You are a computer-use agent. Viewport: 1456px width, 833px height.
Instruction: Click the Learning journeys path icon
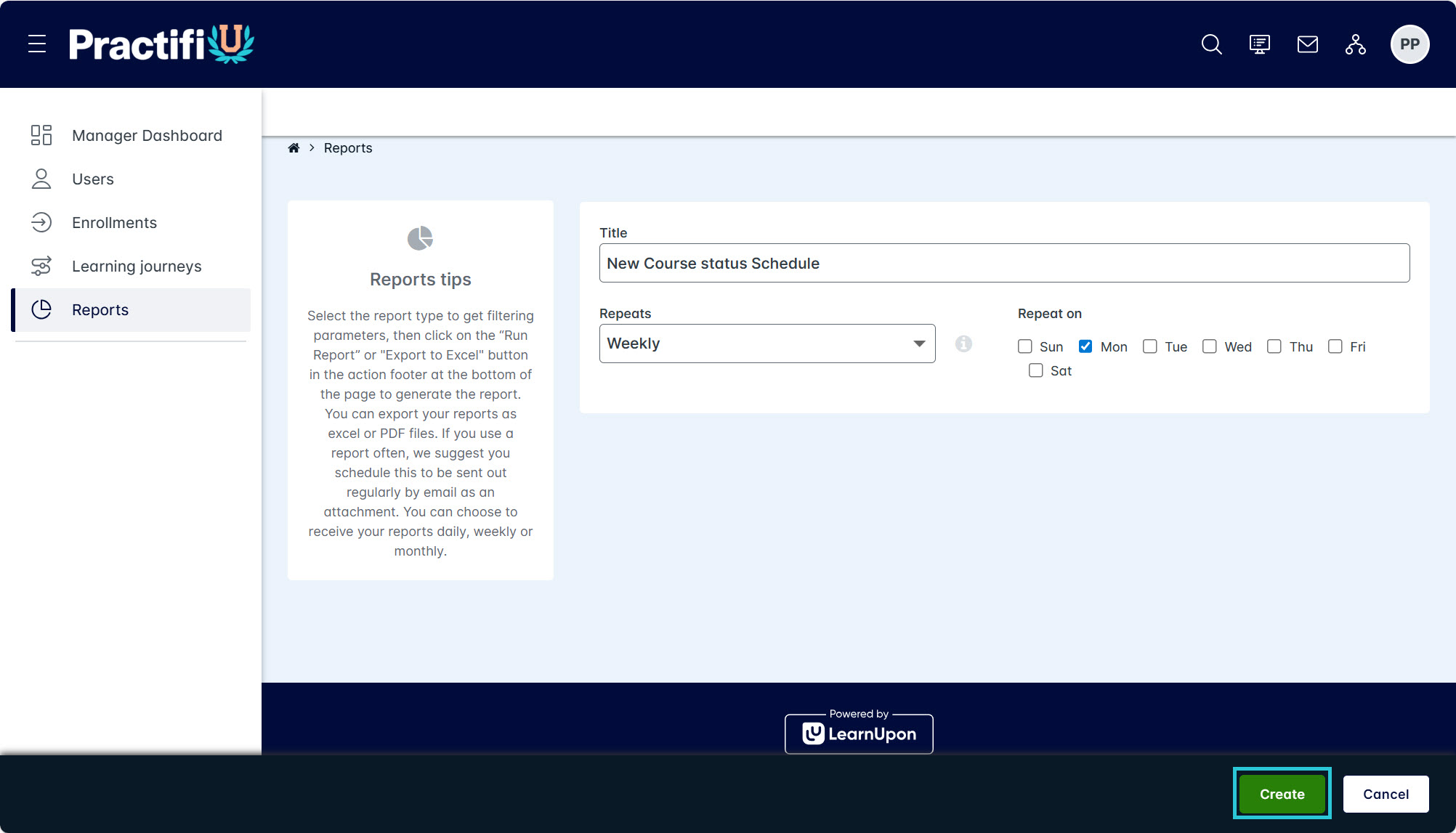[41, 266]
